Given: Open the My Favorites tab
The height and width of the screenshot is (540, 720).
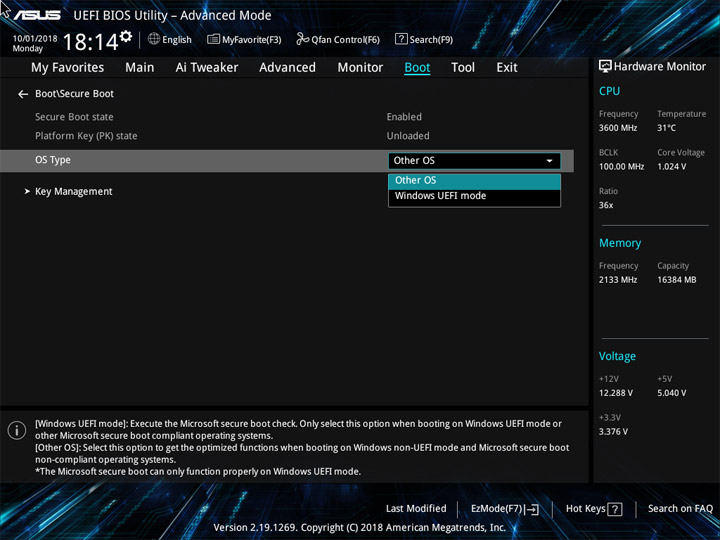Looking at the screenshot, I should 68,68.
